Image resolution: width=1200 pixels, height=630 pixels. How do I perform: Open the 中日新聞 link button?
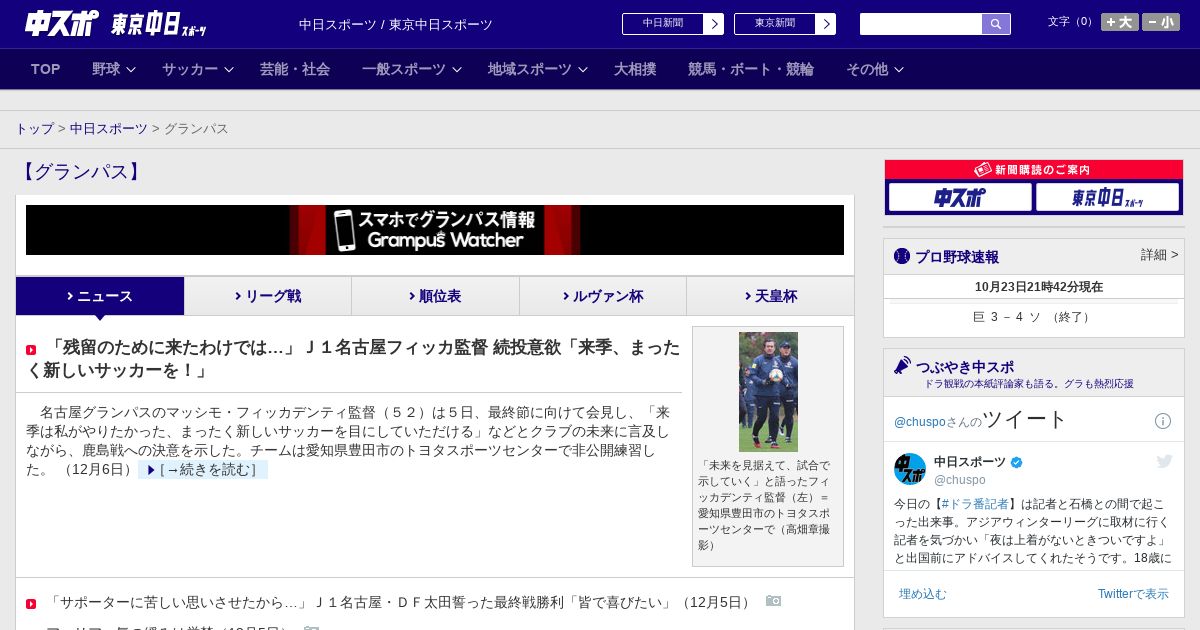(663, 24)
